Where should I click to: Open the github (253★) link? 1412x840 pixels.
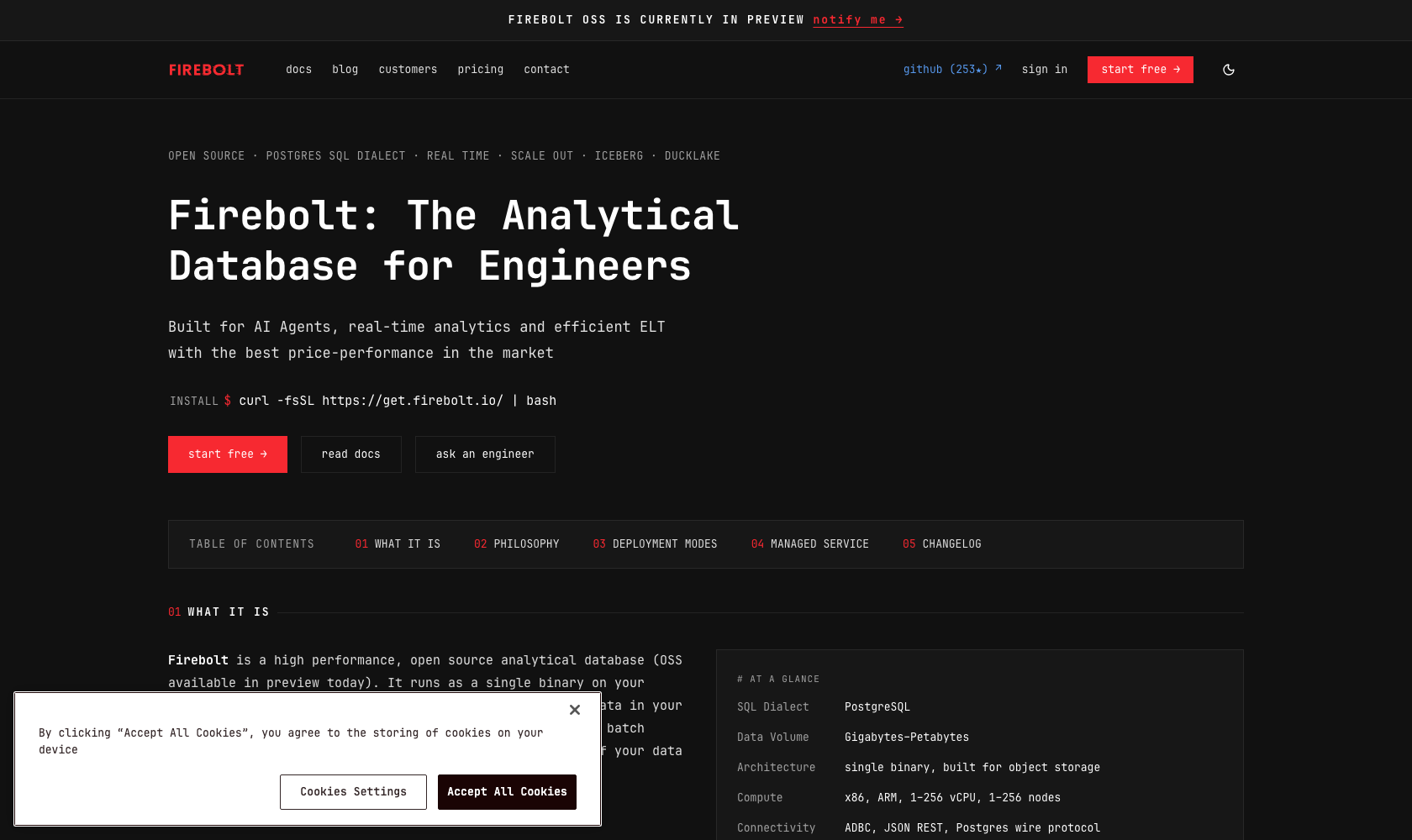pos(952,70)
